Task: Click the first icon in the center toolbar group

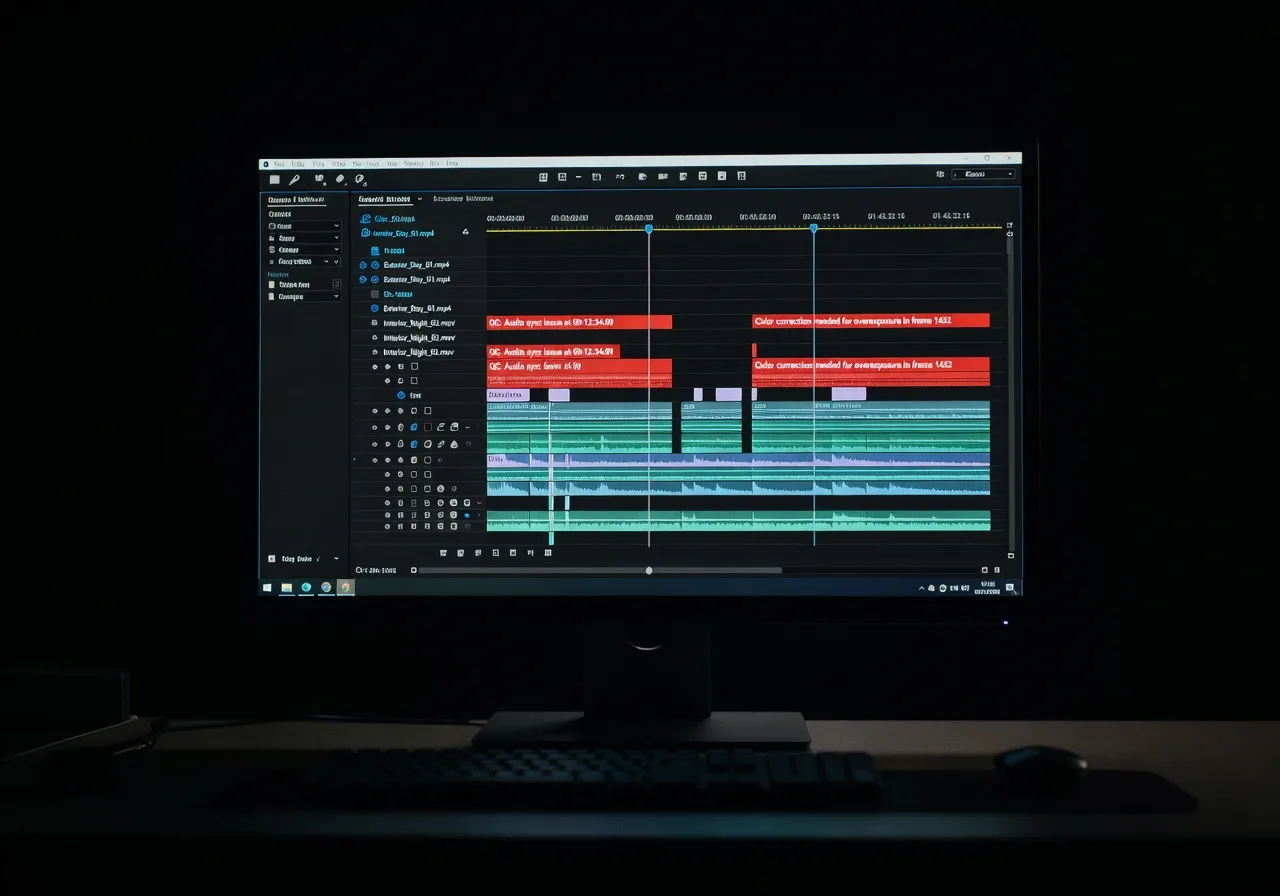Action: tap(543, 177)
